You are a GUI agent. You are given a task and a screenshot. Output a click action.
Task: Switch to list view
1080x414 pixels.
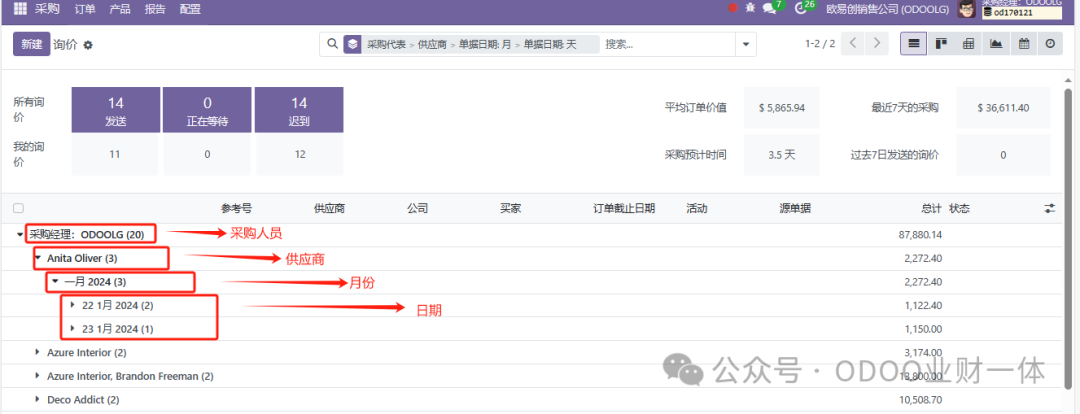[x=913, y=43]
